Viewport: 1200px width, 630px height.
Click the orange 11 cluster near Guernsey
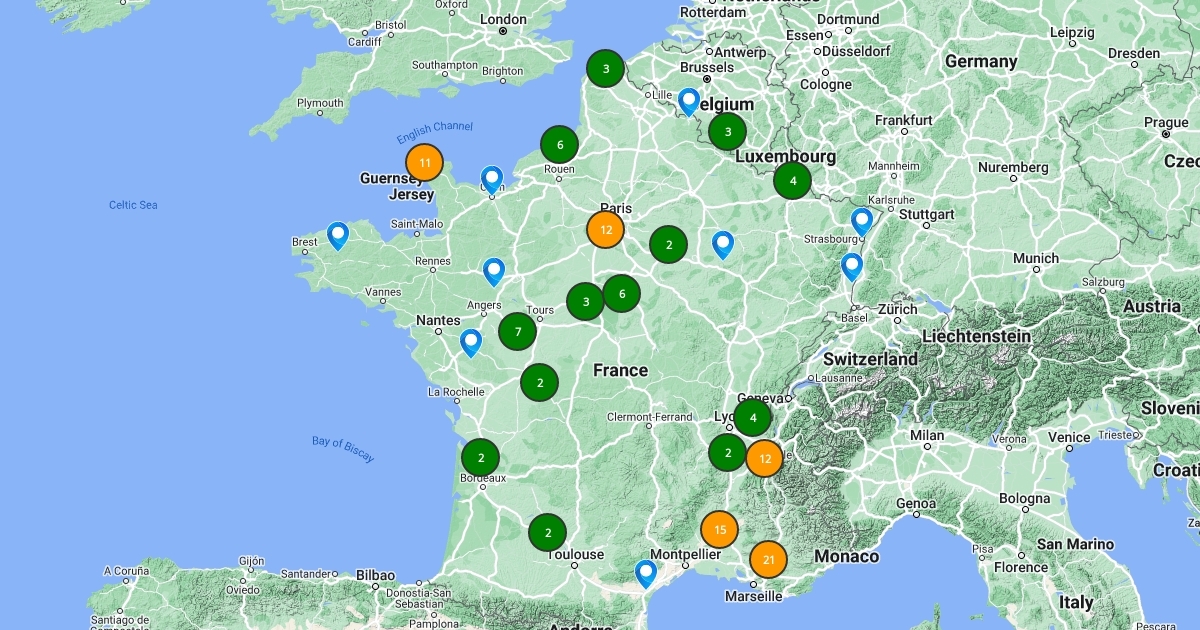pos(425,162)
